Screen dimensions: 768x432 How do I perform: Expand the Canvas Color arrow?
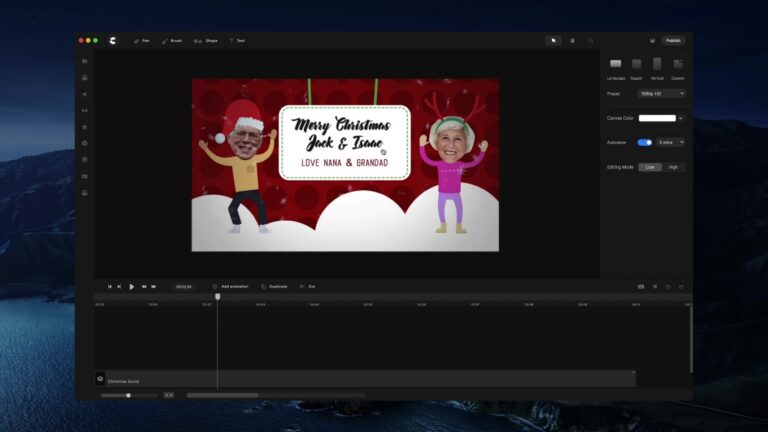681,118
